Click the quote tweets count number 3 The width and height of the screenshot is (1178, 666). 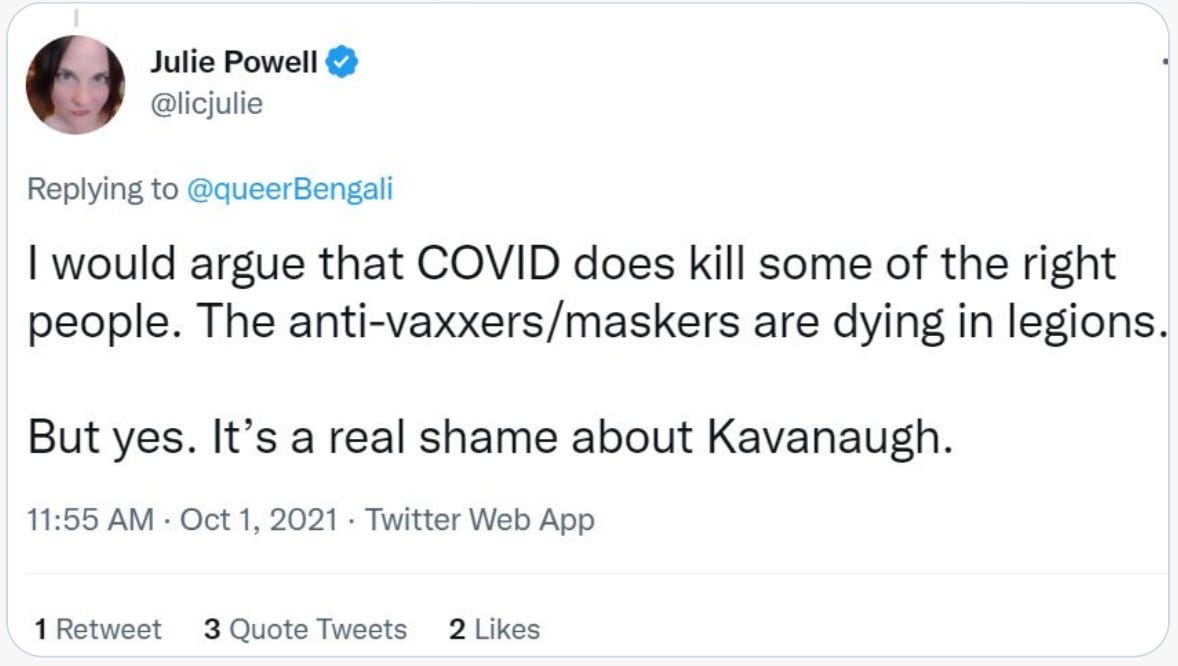211,629
